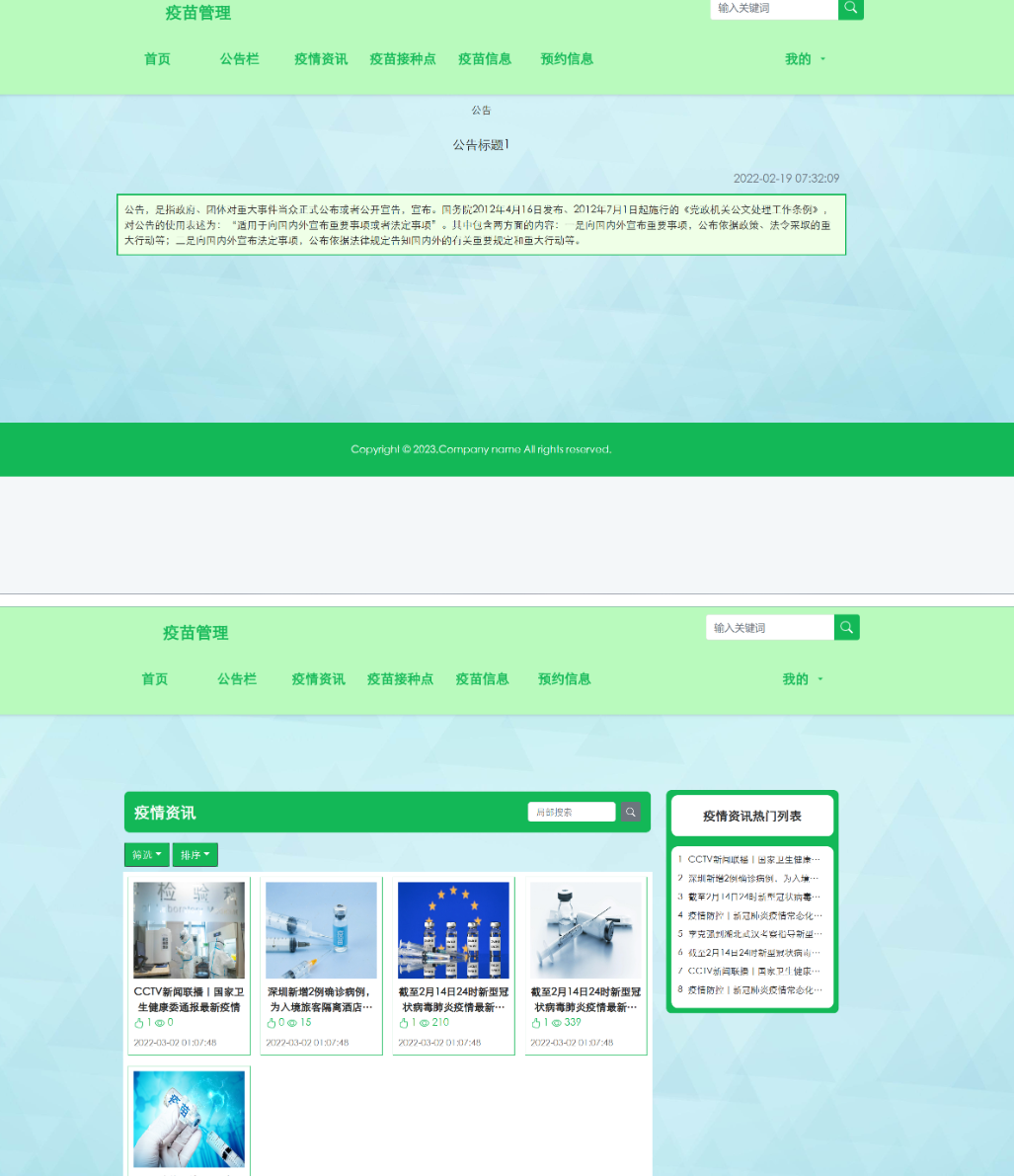This screenshot has width=1014, height=1176.
Task: Open hot list item 6 截至2月14日24时
Action: point(752,953)
